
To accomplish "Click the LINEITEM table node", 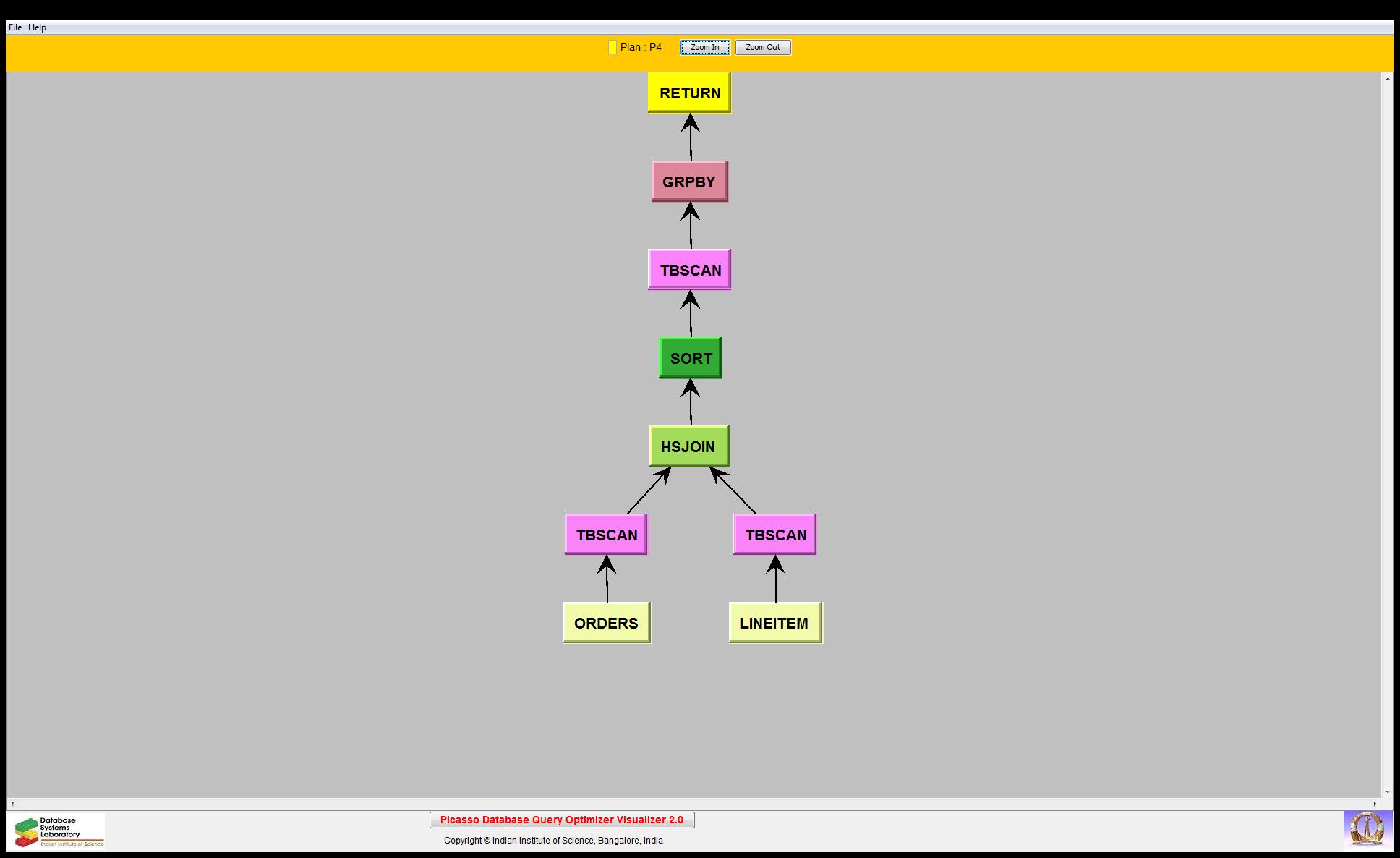I will coord(775,623).
